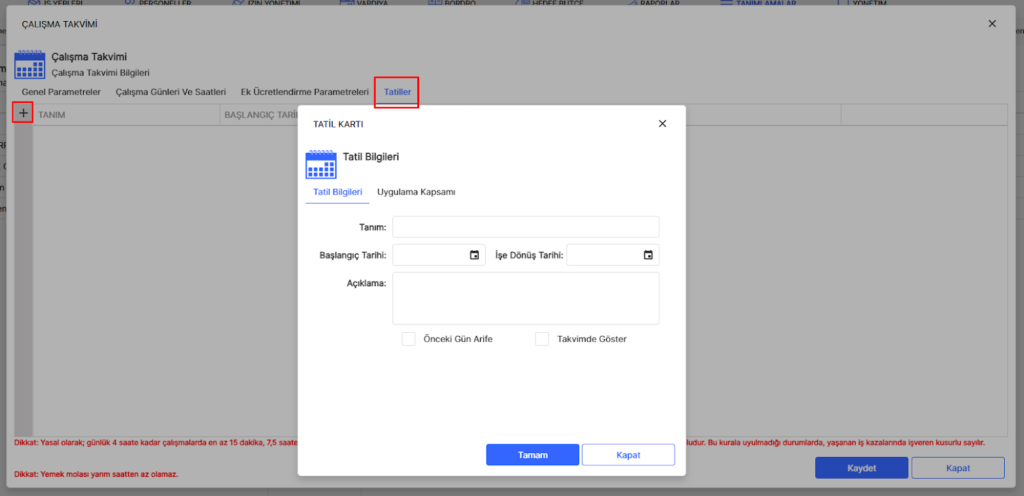
Task: Toggle the Takvimde Göster checkbox
Action: tap(542, 339)
